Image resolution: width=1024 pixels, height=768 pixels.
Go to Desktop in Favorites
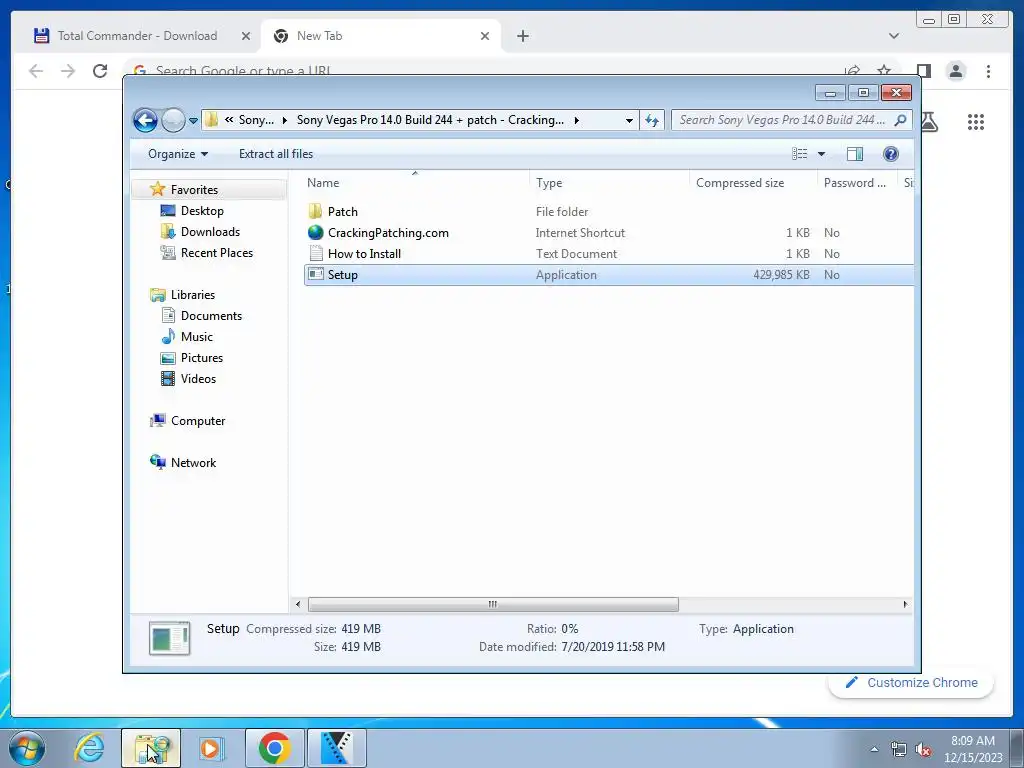pyautogui.click(x=202, y=211)
